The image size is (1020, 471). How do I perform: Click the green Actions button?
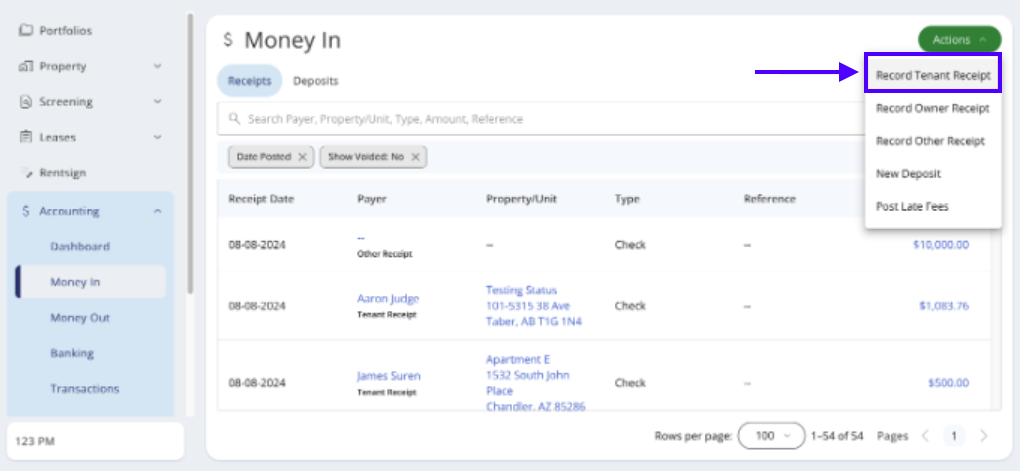958,40
